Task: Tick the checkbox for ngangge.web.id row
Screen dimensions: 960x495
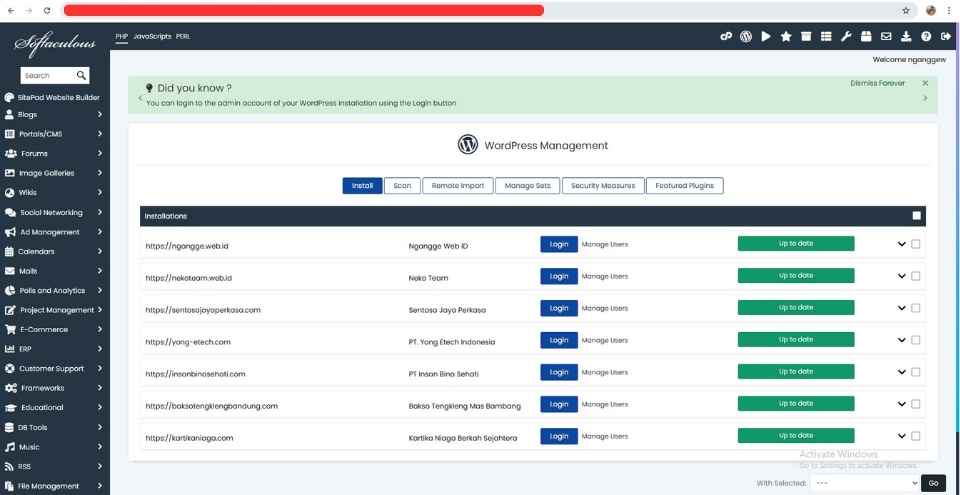Action: [916, 244]
